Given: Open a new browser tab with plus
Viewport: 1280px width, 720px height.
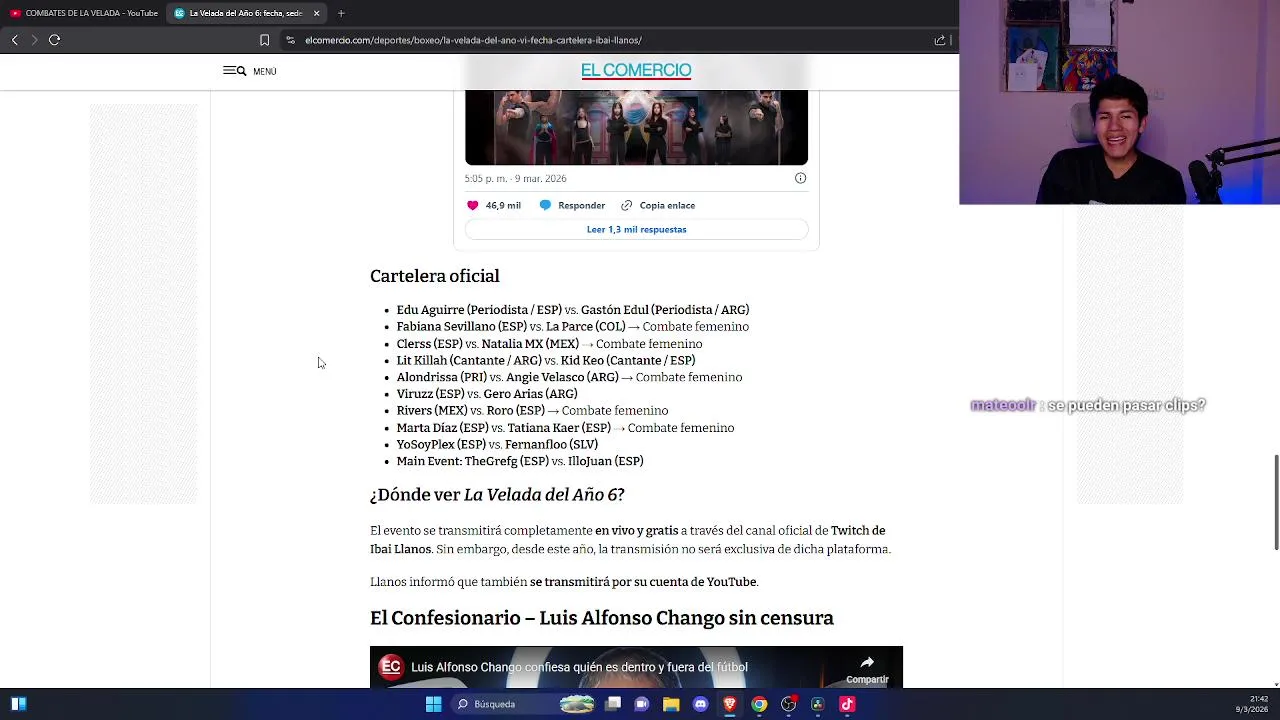Looking at the screenshot, I should tap(341, 13).
